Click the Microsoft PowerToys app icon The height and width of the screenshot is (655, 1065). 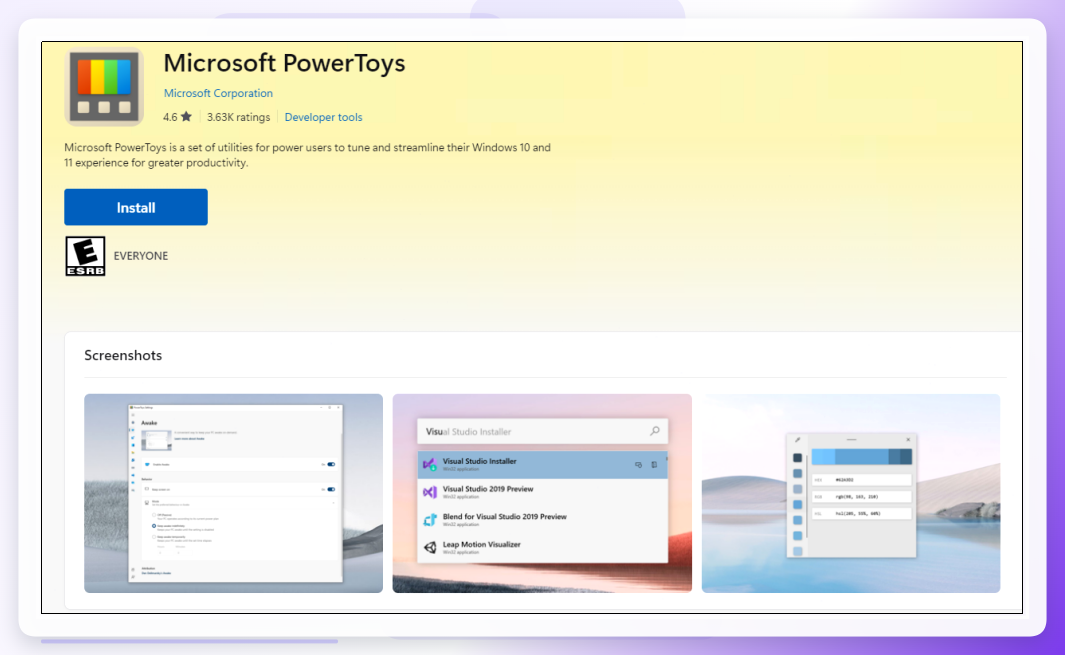point(104,87)
